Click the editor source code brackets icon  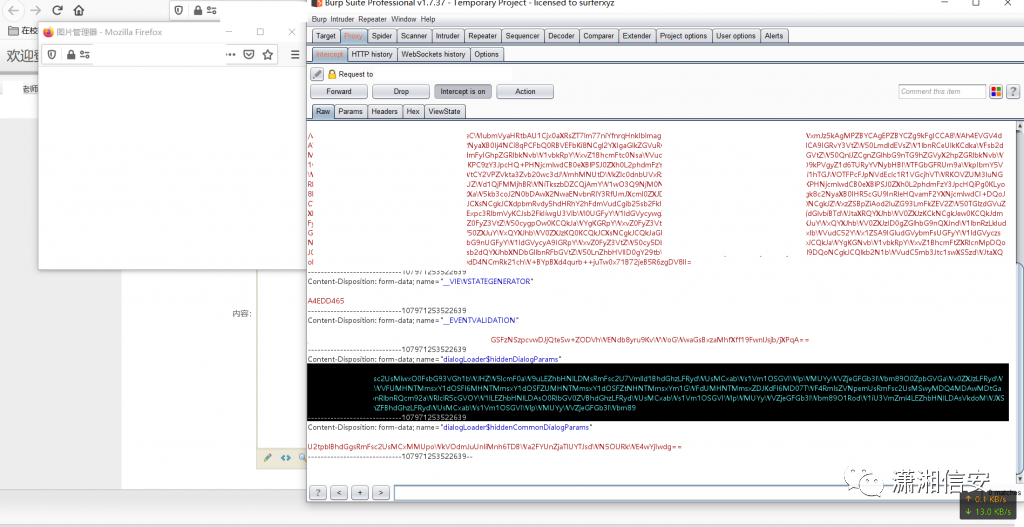point(285,458)
